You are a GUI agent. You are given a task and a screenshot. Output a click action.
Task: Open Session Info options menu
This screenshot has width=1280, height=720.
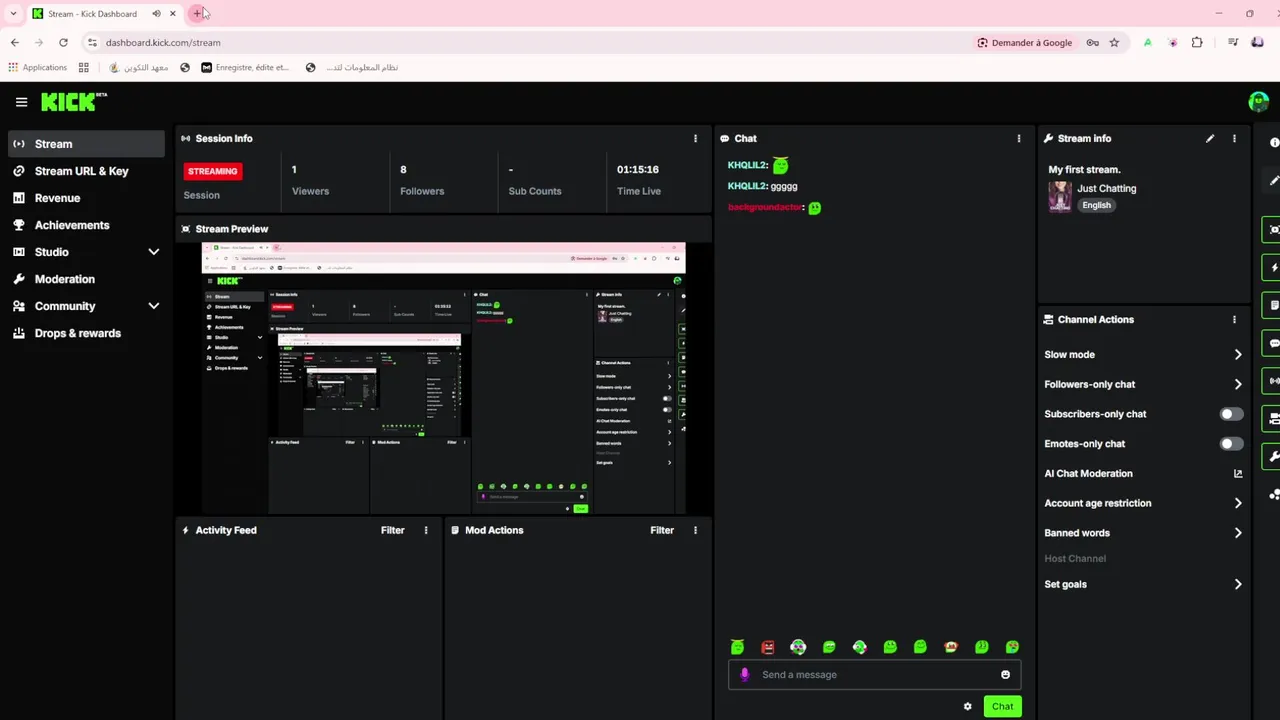pos(696,139)
